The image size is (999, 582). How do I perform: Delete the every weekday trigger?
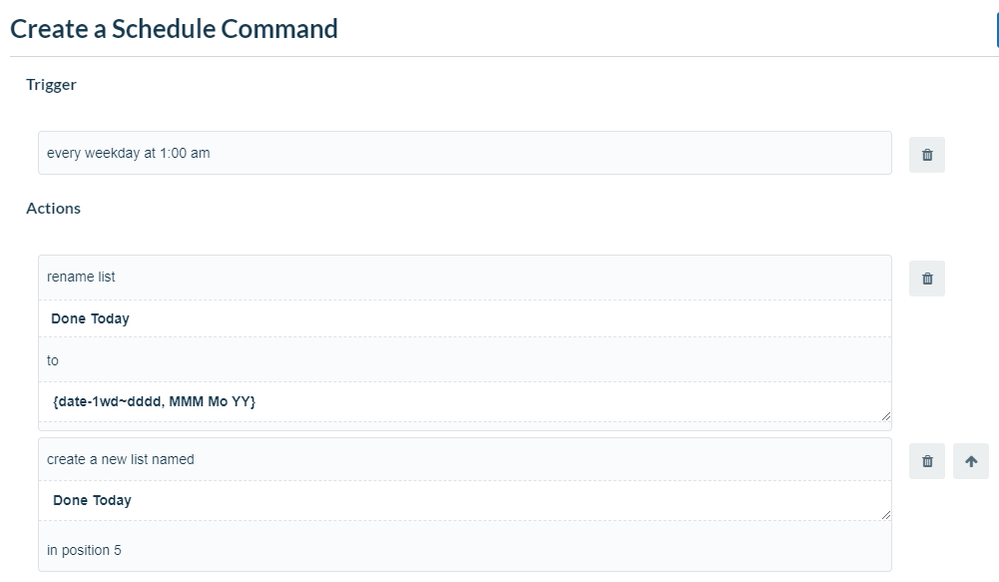pos(927,155)
